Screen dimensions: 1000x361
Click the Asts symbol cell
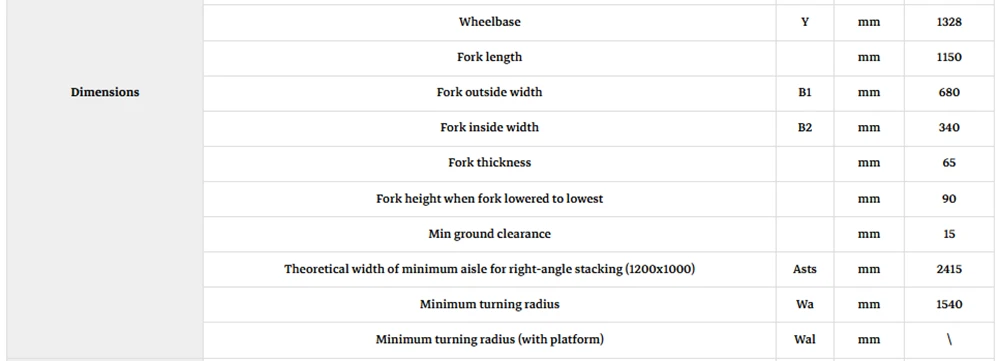pos(805,269)
